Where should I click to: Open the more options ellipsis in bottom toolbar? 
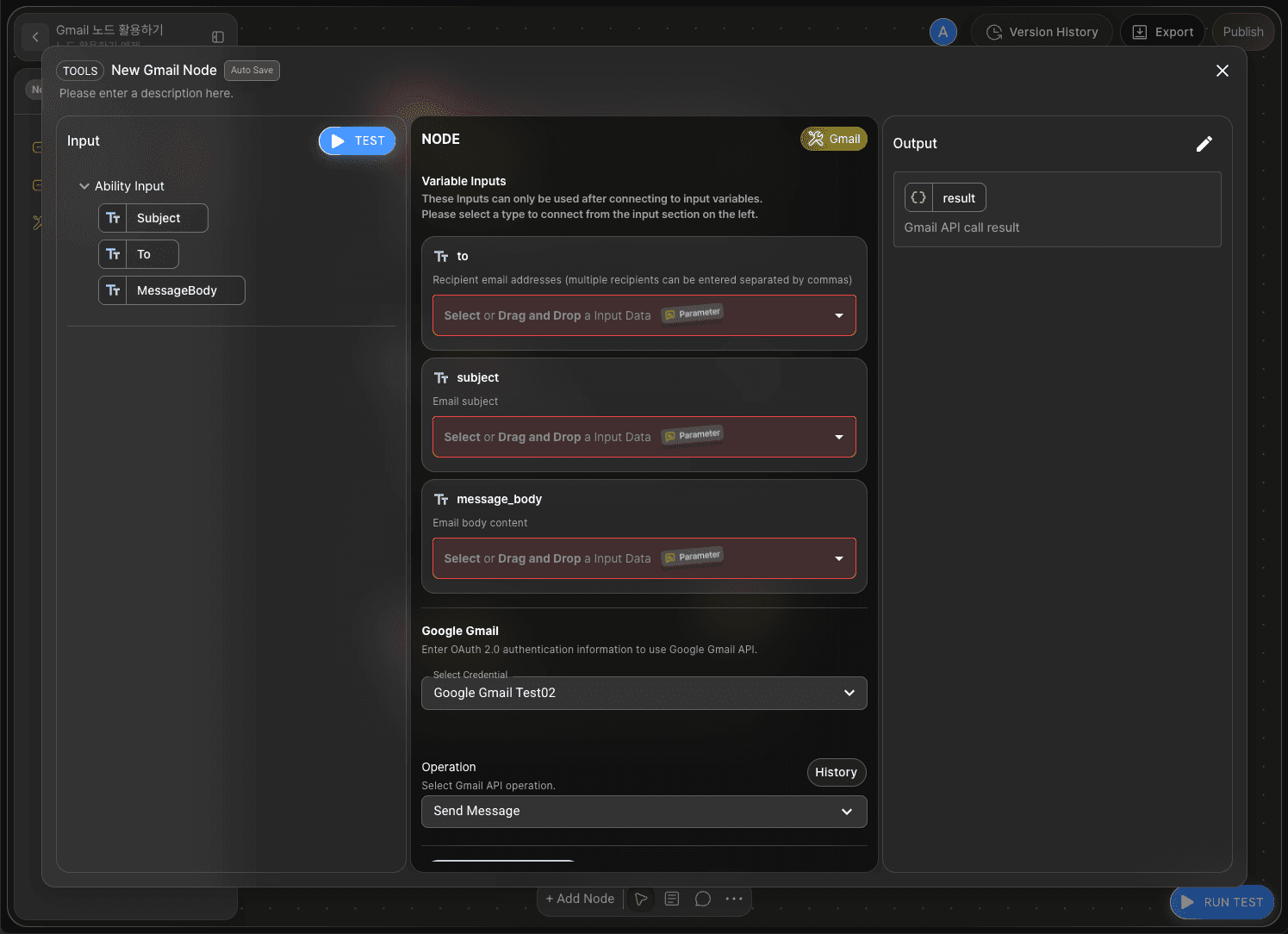coord(734,899)
